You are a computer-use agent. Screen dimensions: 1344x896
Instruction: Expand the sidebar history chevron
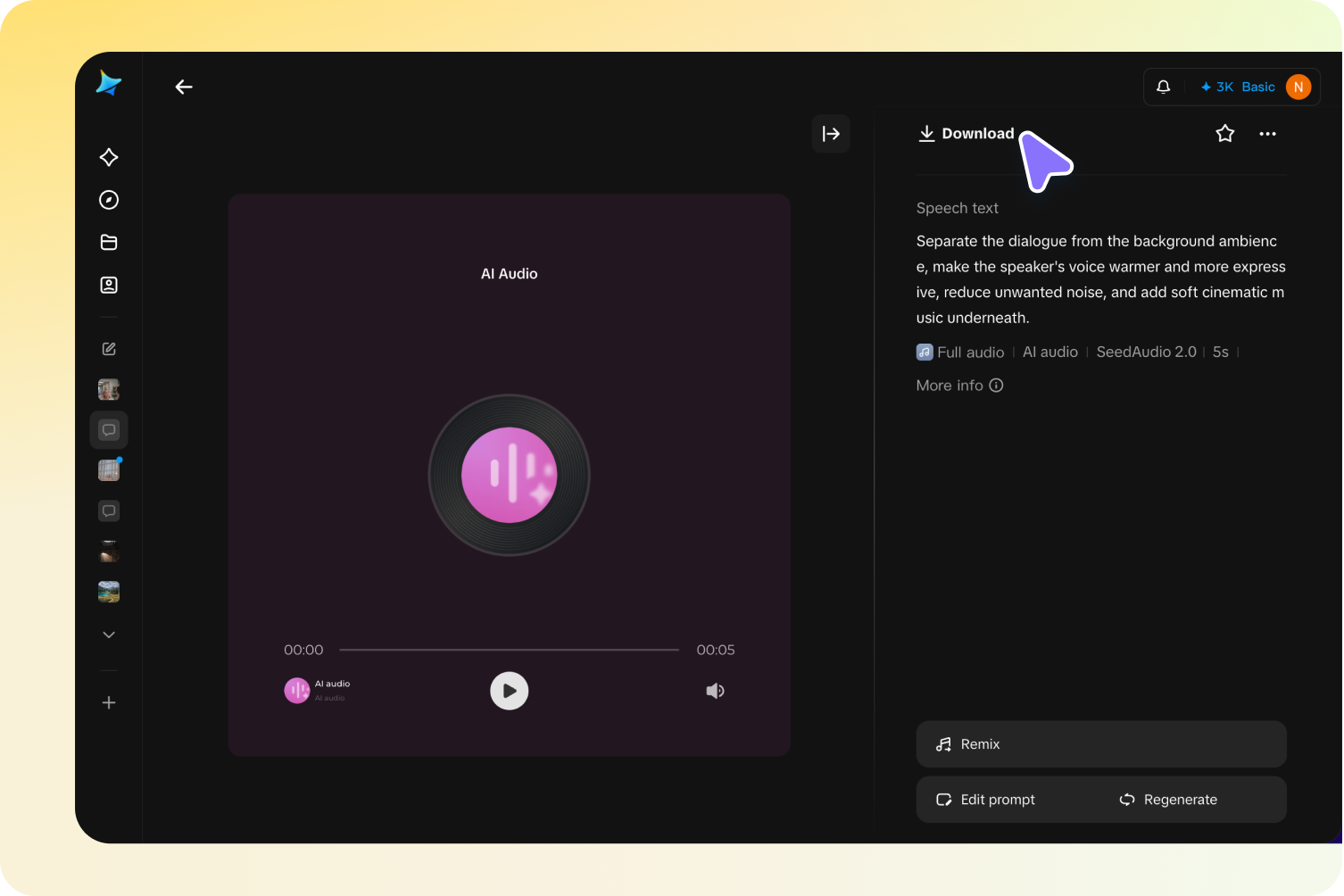point(109,635)
